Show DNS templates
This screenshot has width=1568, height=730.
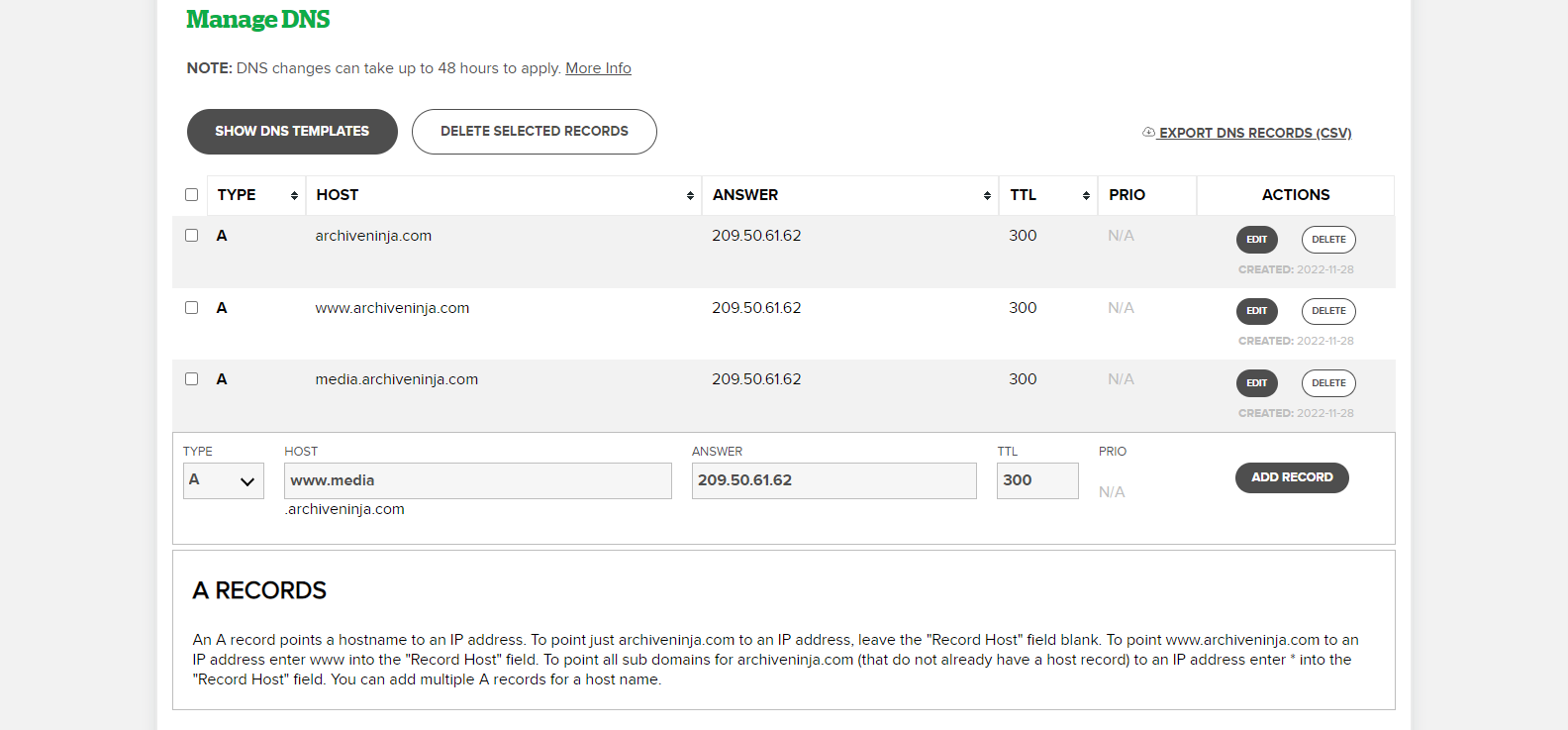point(292,132)
